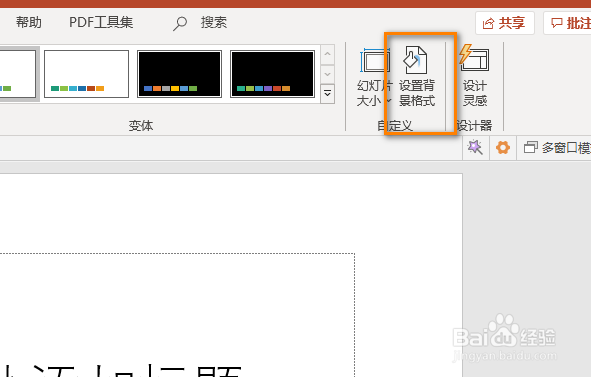Open the 帮助 ribbon tab
The height and width of the screenshot is (377, 591).
[29, 23]
